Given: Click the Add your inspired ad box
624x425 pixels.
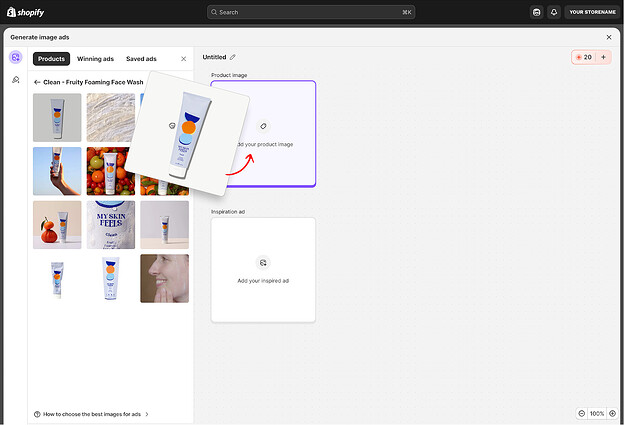Looking at the screenshot, I should click(263, 270).
